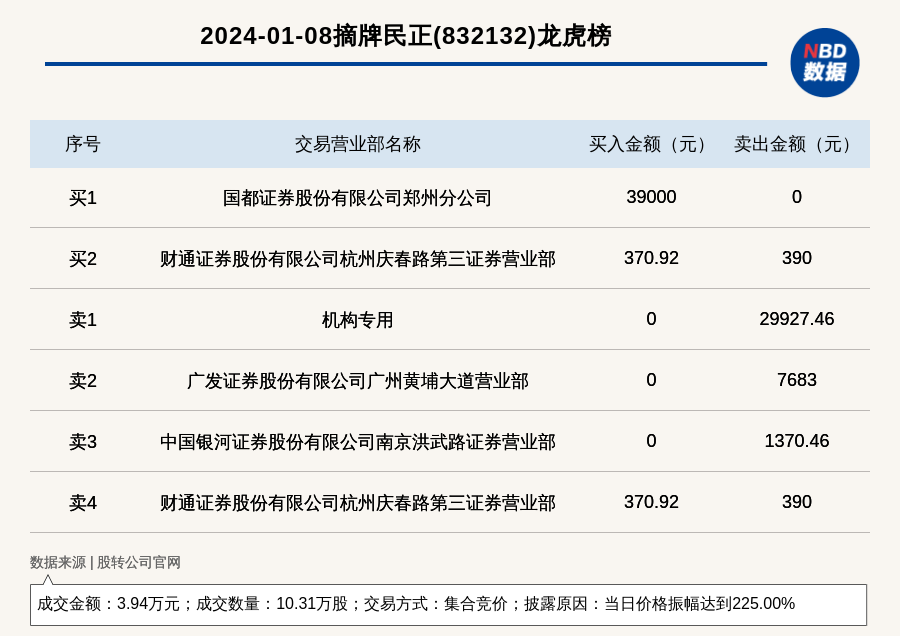The image size is (900, 636).
Task: Click the 卖3 row label
Action: [83, 441]
